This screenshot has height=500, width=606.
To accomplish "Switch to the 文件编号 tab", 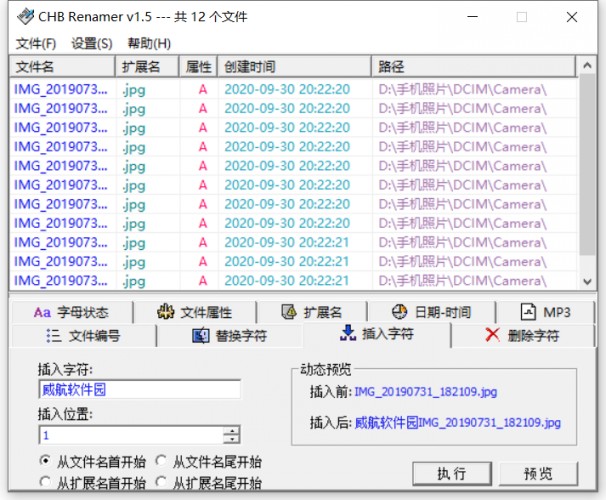I will 83,335.
